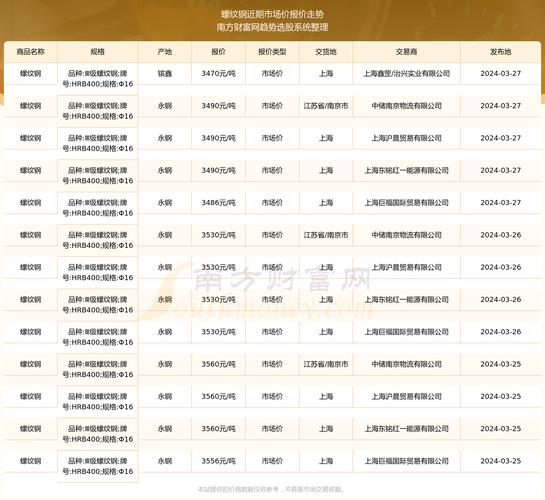The width and height of the screenshot is (545, 500).
Task: Click the 螺纹钢 name in the 镔鑫 row
Action: [31, 74]
